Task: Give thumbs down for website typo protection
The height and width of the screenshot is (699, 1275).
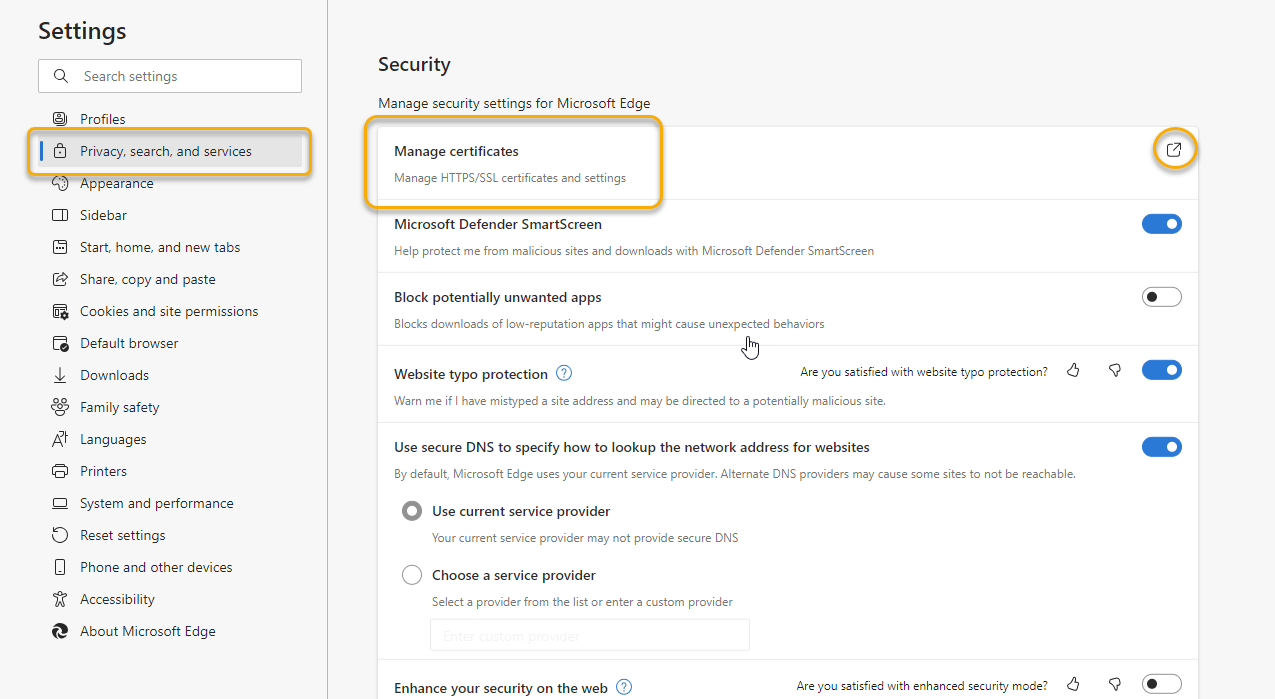Action: click(x=1115, y=371)
